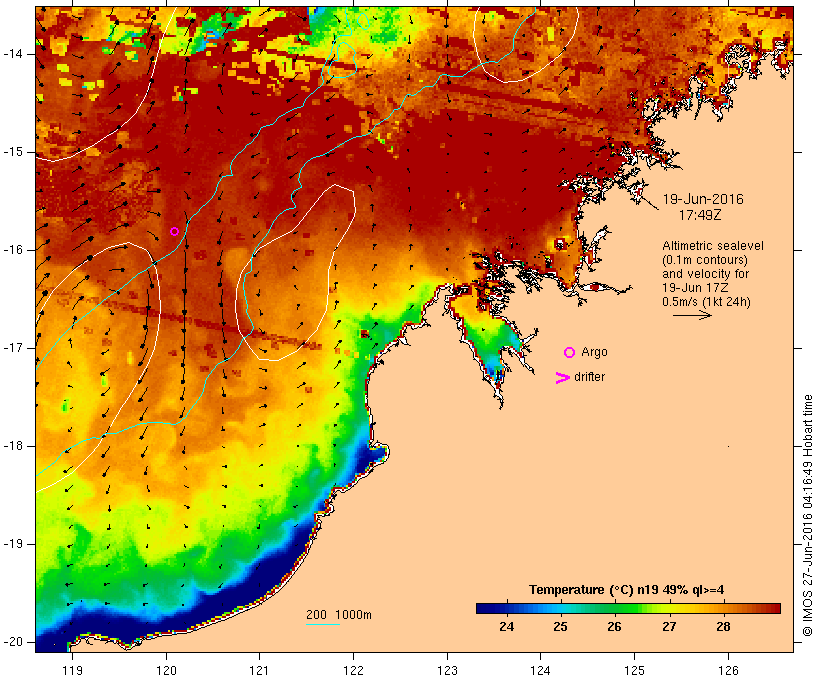Click the IMOS copyright timestamp text

(807, 516)
